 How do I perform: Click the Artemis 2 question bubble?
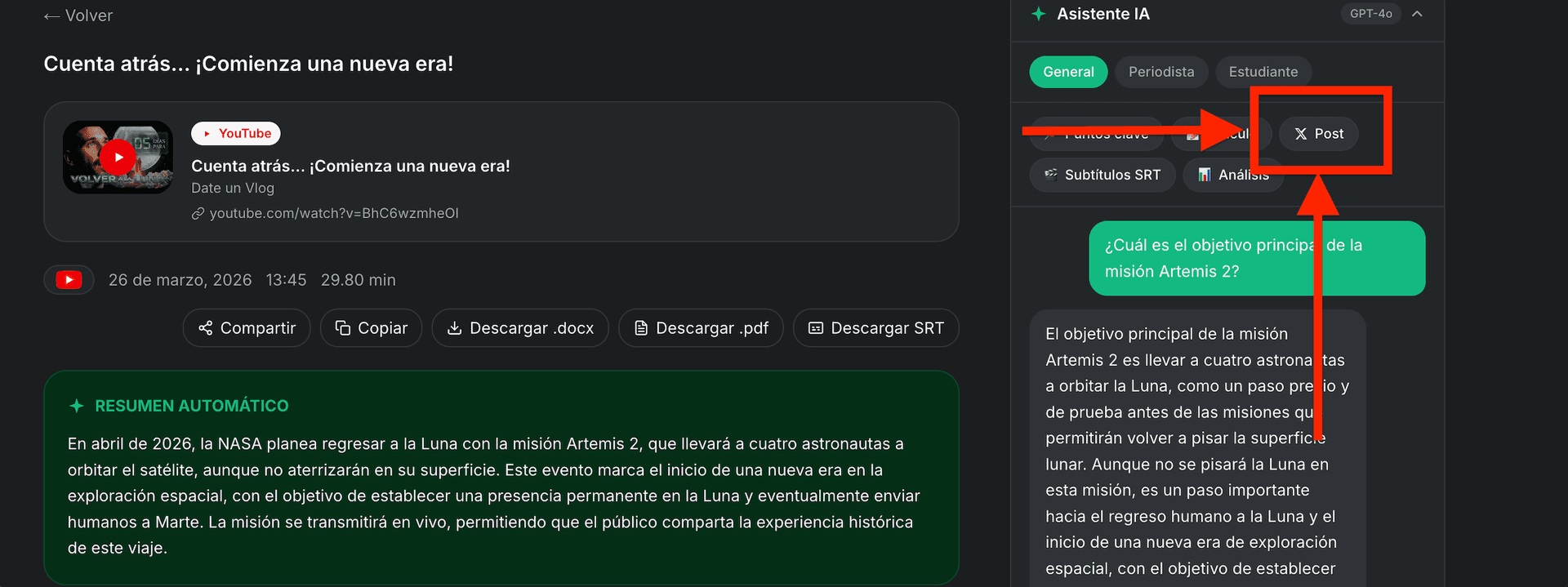tap(1256, 258)
